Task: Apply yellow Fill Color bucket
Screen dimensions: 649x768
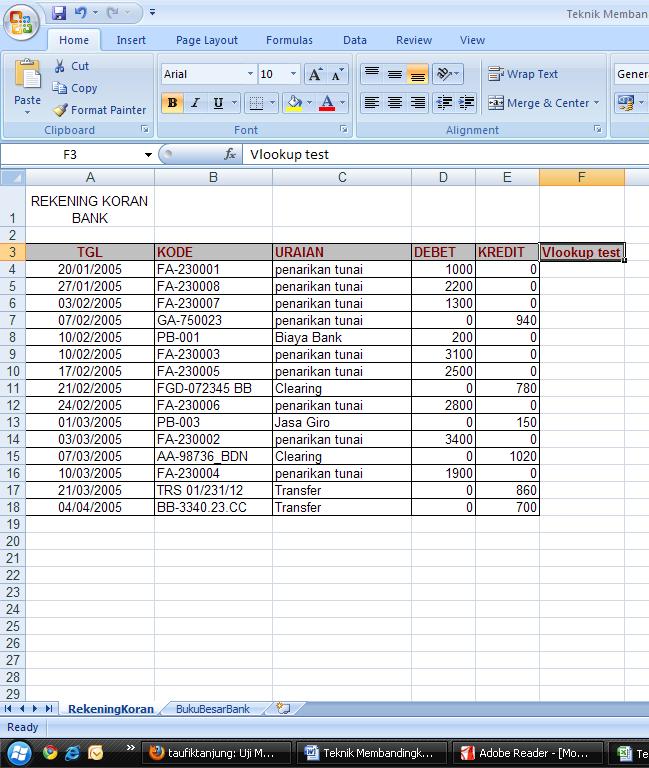Action: [x=294, y=103]
